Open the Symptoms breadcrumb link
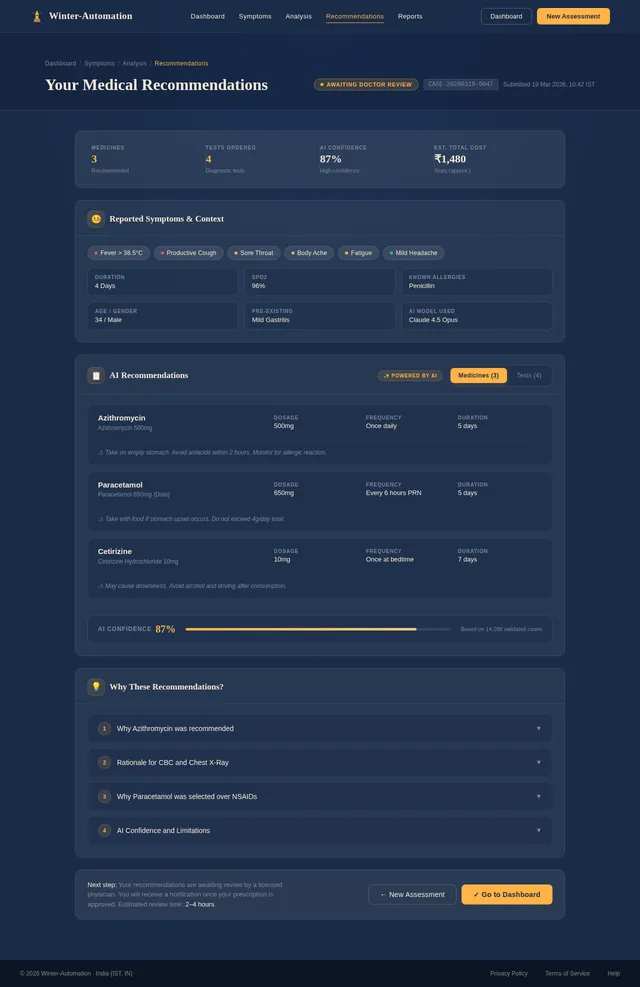 (99, 64)
